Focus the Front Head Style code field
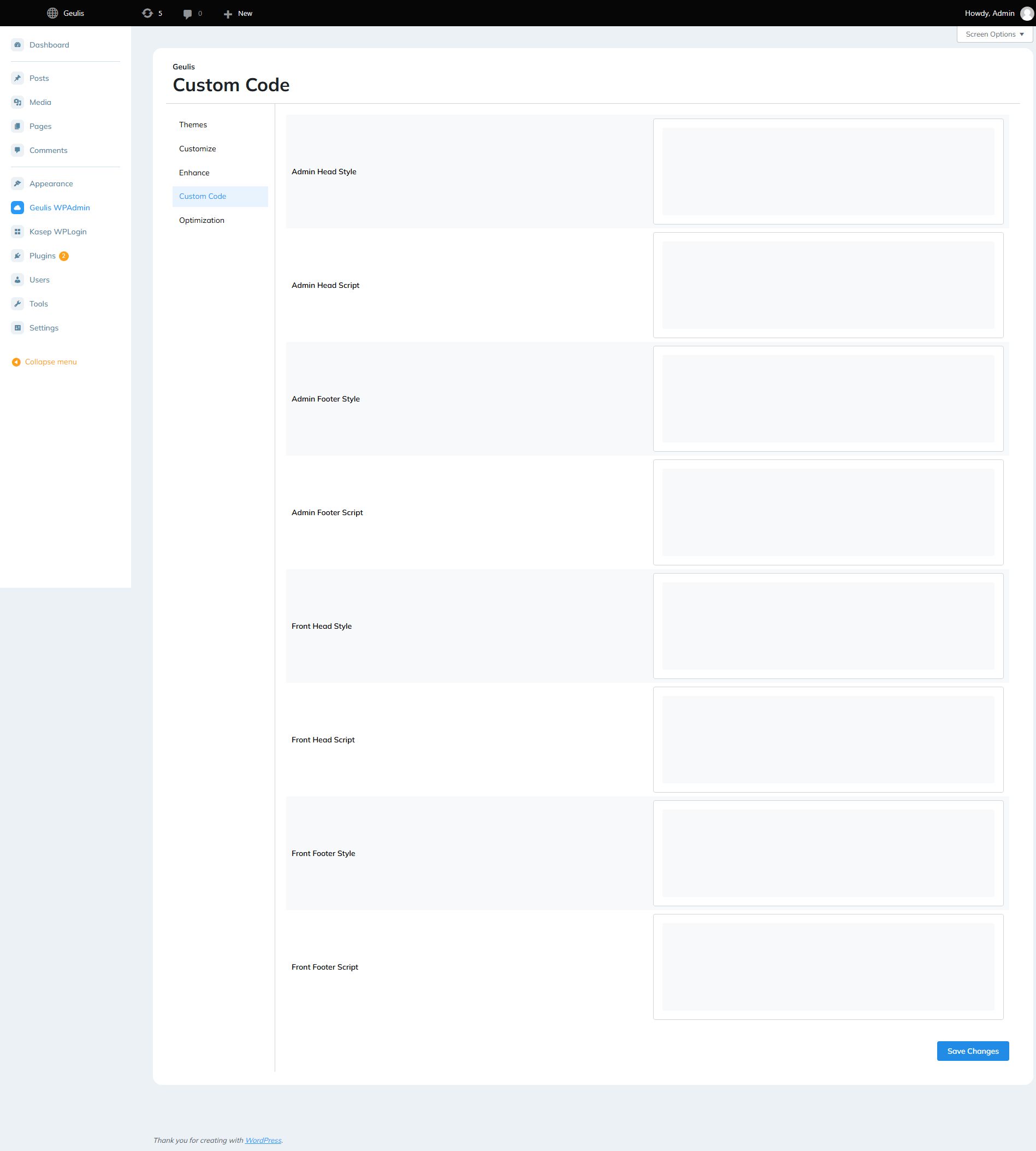 click(x=828, y=626)
